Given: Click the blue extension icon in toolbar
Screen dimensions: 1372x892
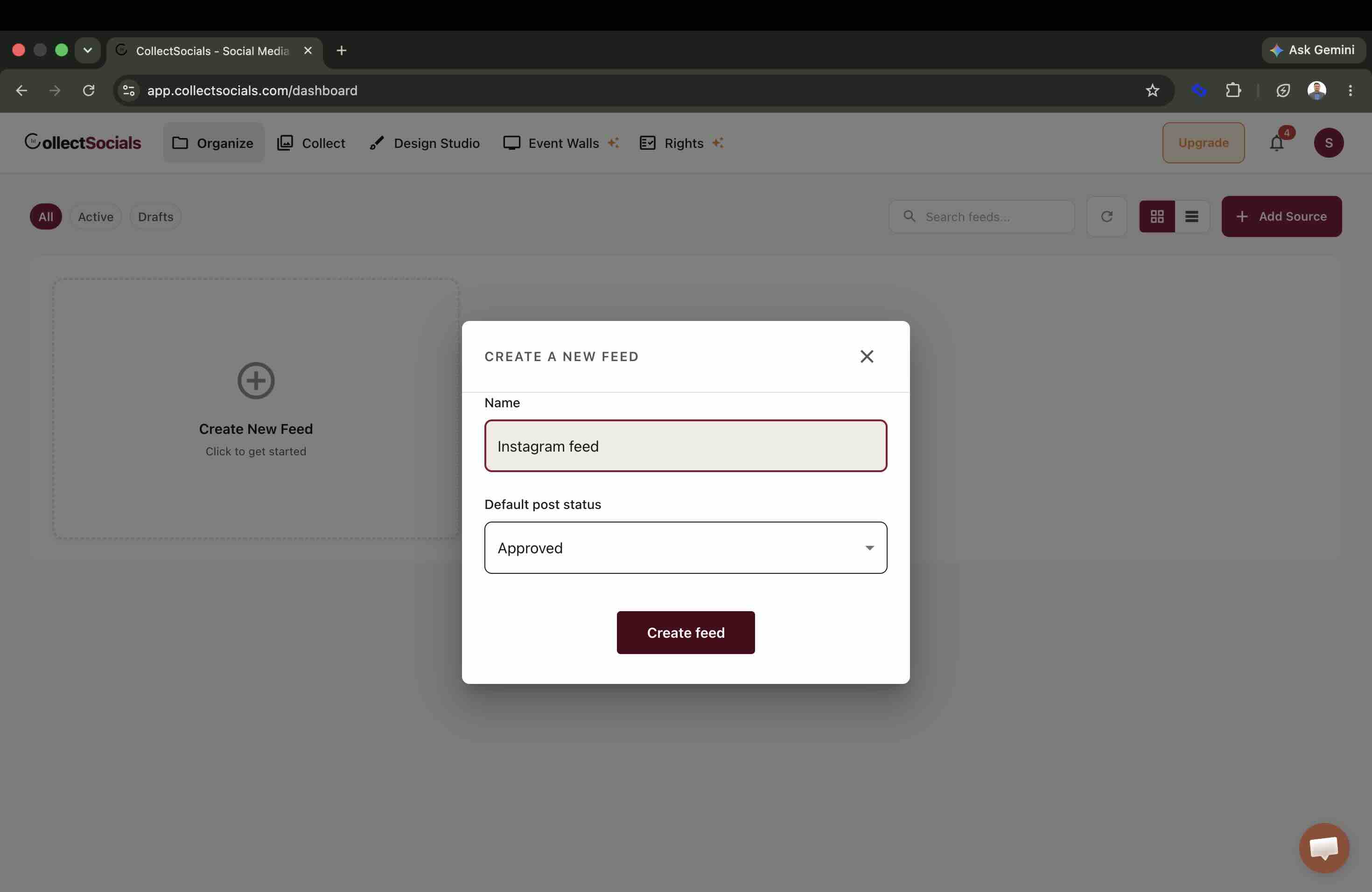Looking at the screenshot, I should (1199, 91).
